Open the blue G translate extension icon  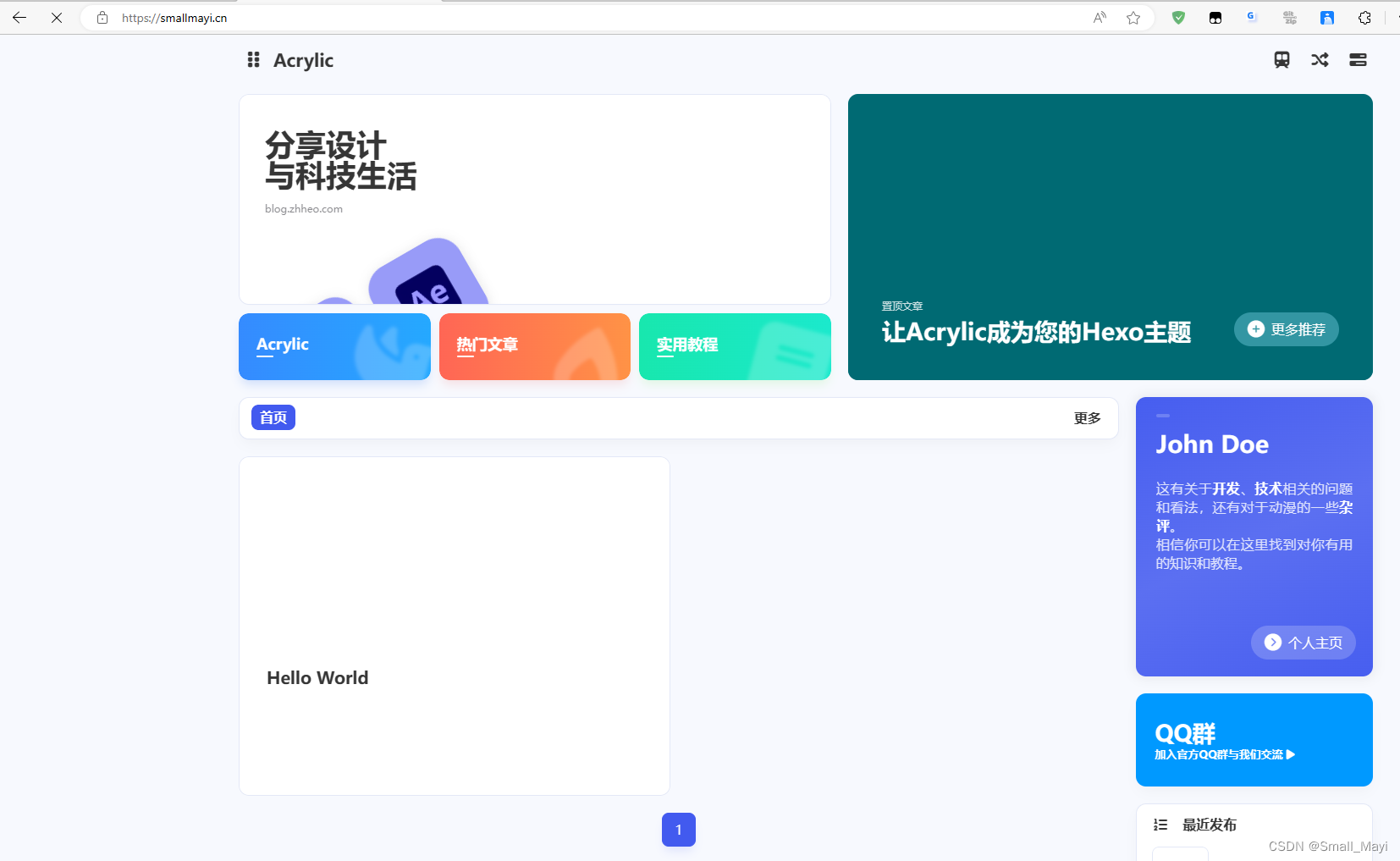1253,17
